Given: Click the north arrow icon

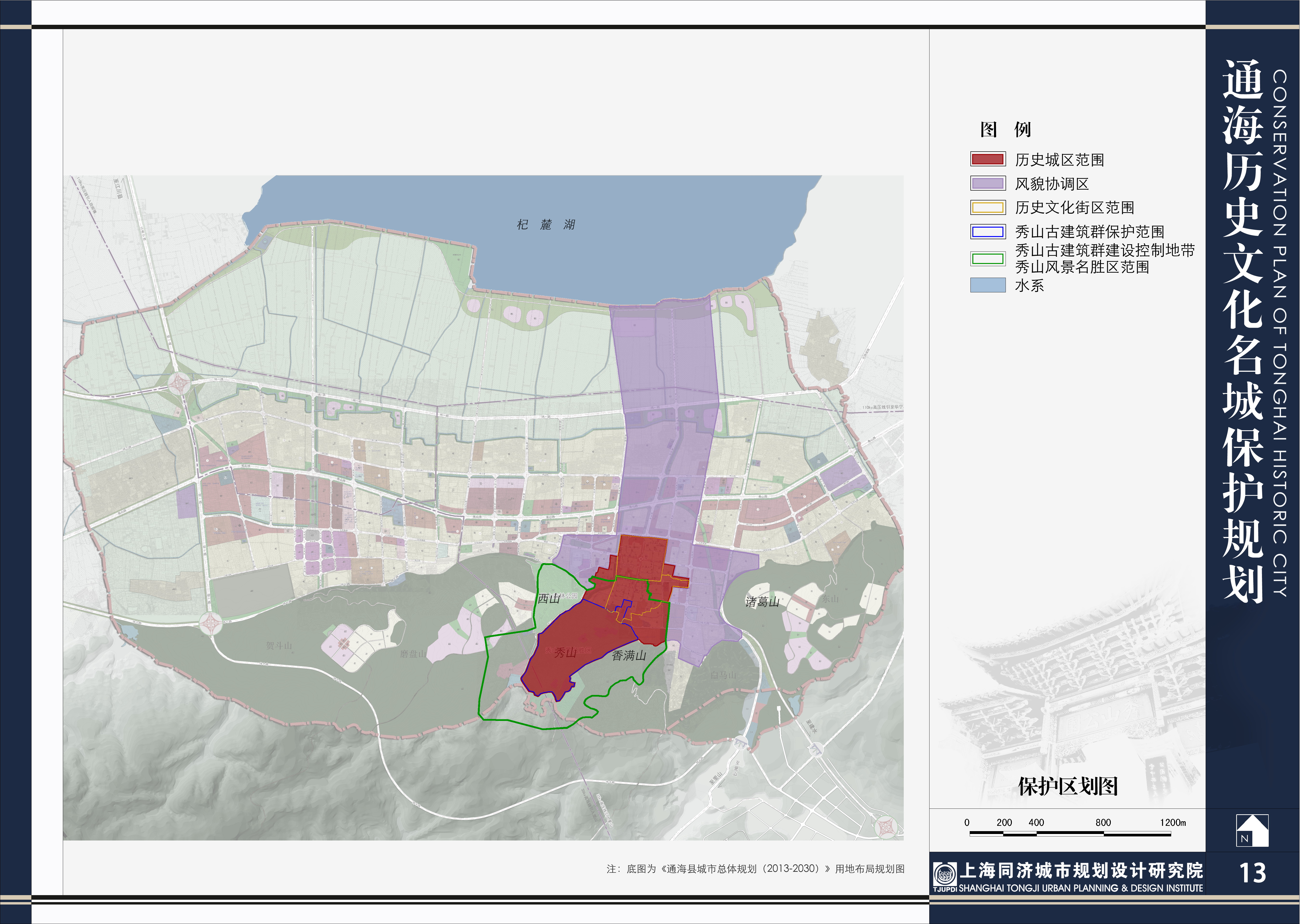Looking at the screenshot, I should [1252, 831].
